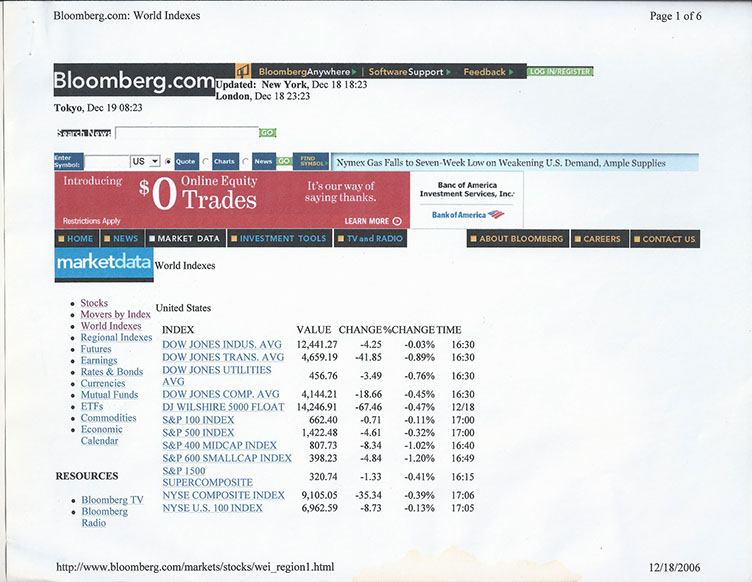Open the TV and RADIO menu tab
Image resolution: width=752 pixels, height=582 pixels.
coord(370,239)
